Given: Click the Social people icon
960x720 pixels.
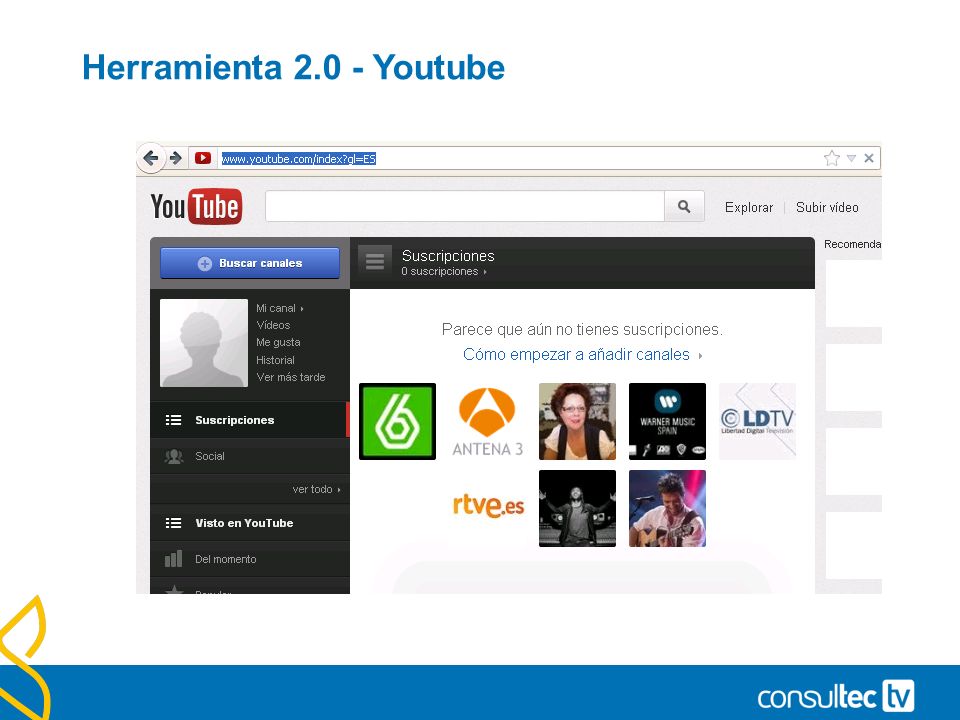Looking at the screenshot, I should click(174, 456).
